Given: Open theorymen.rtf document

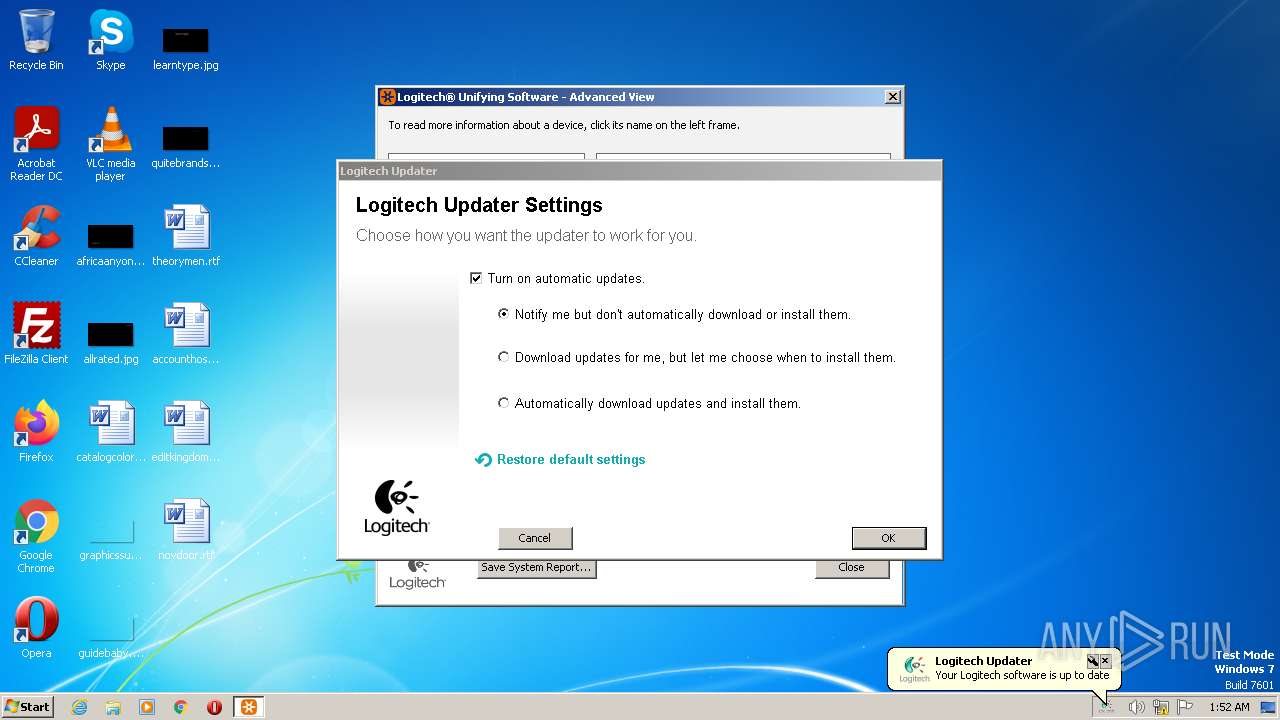Looking at the screenshot, I should pos(186,236).
